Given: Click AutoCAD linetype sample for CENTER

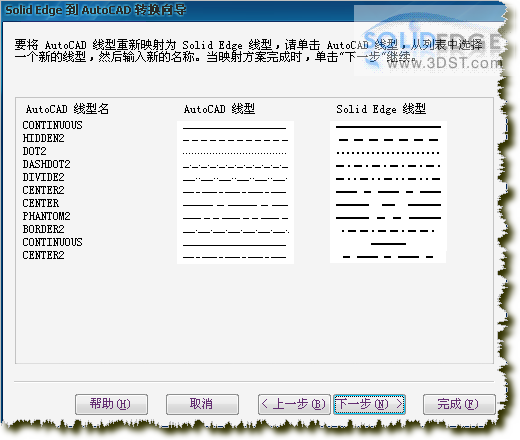Looking at the screenshot, I should (235, 205).
